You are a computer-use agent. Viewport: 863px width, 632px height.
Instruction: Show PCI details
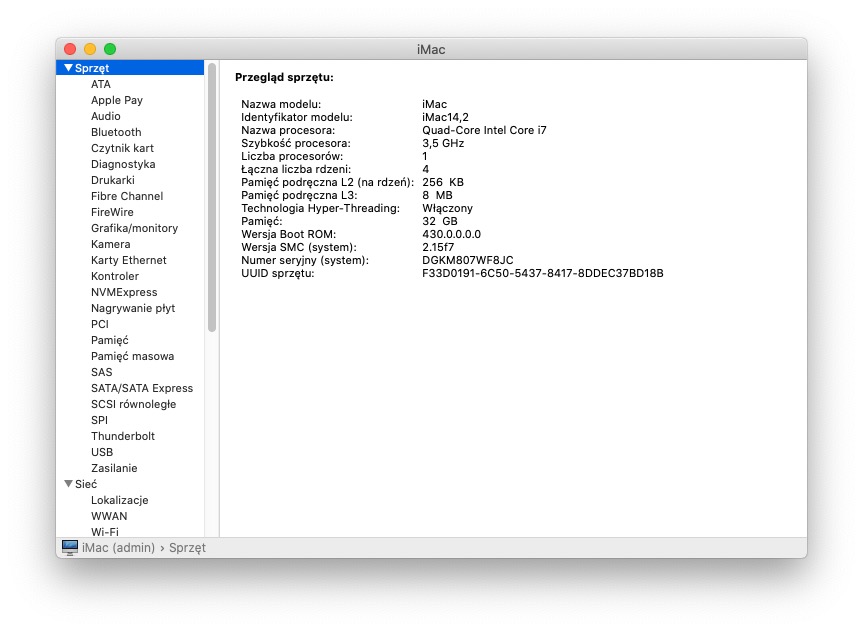coord(100,324)
